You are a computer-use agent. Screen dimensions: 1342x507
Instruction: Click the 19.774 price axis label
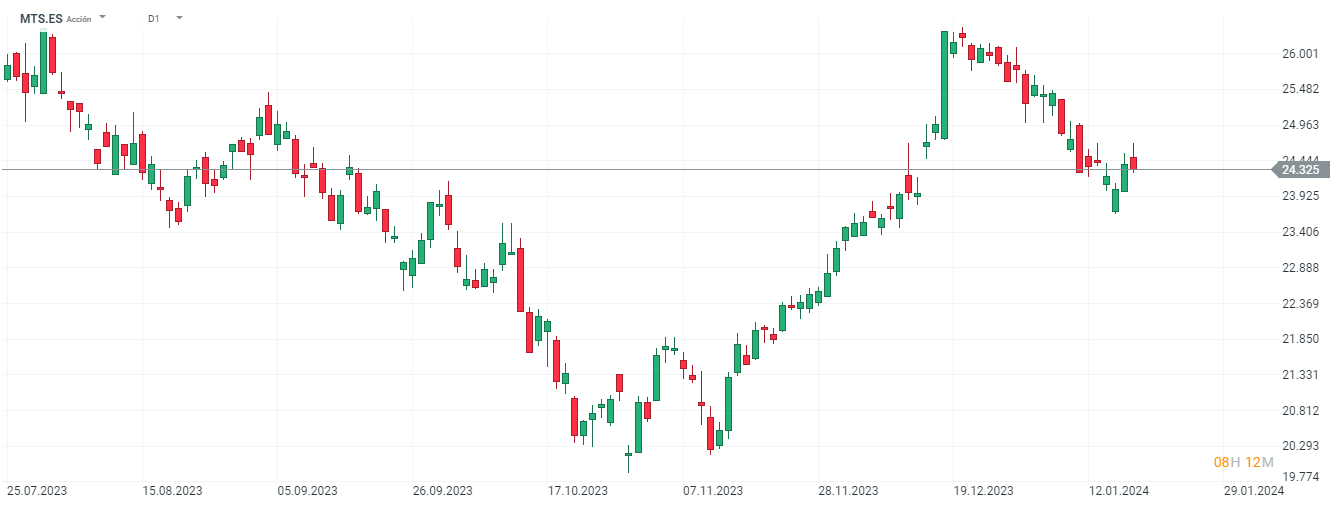1300,477
